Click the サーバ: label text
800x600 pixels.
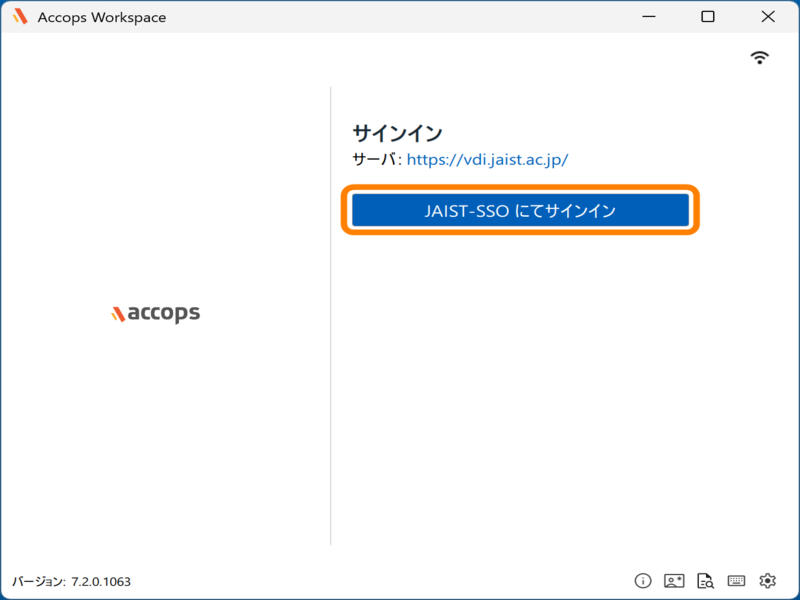click(x=378, y=160)
